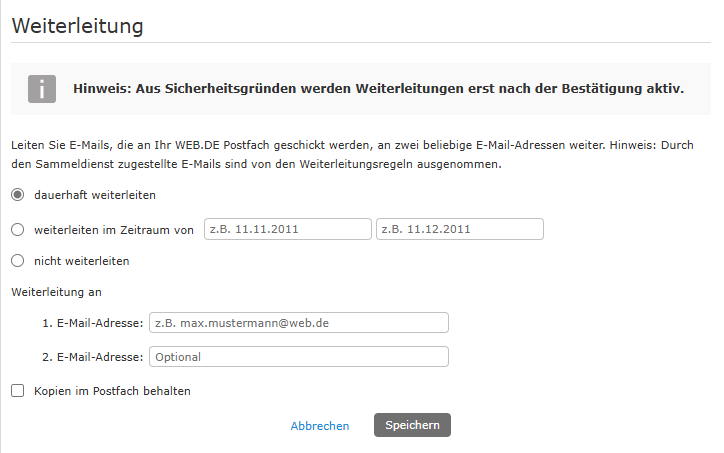This screenshot has width=724, height=453.
Task: Cancel via the Abbrechen link
Action: pyautogui.click(x=320, y=426)
